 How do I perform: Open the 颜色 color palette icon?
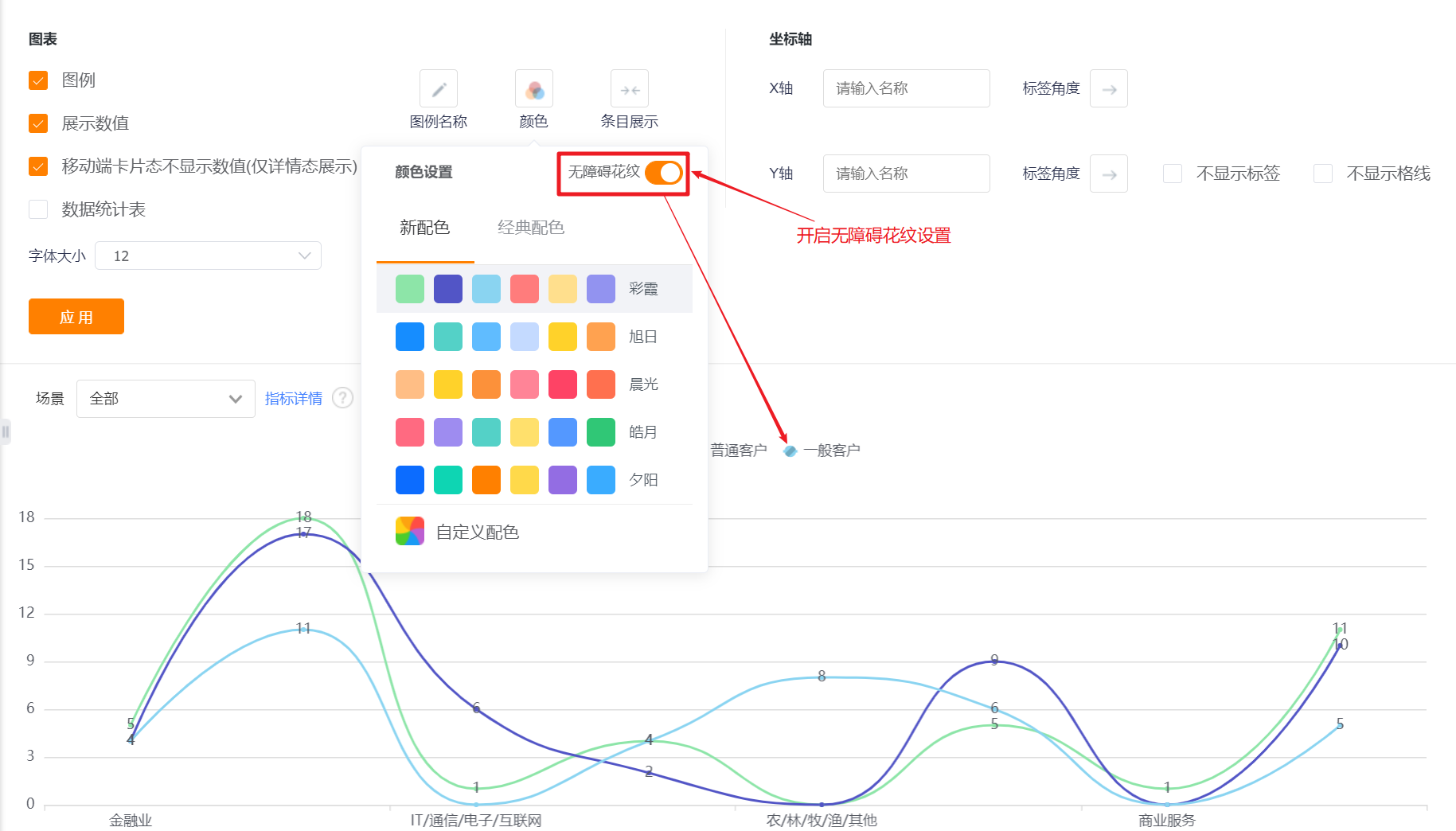click(x=534, y=89)
